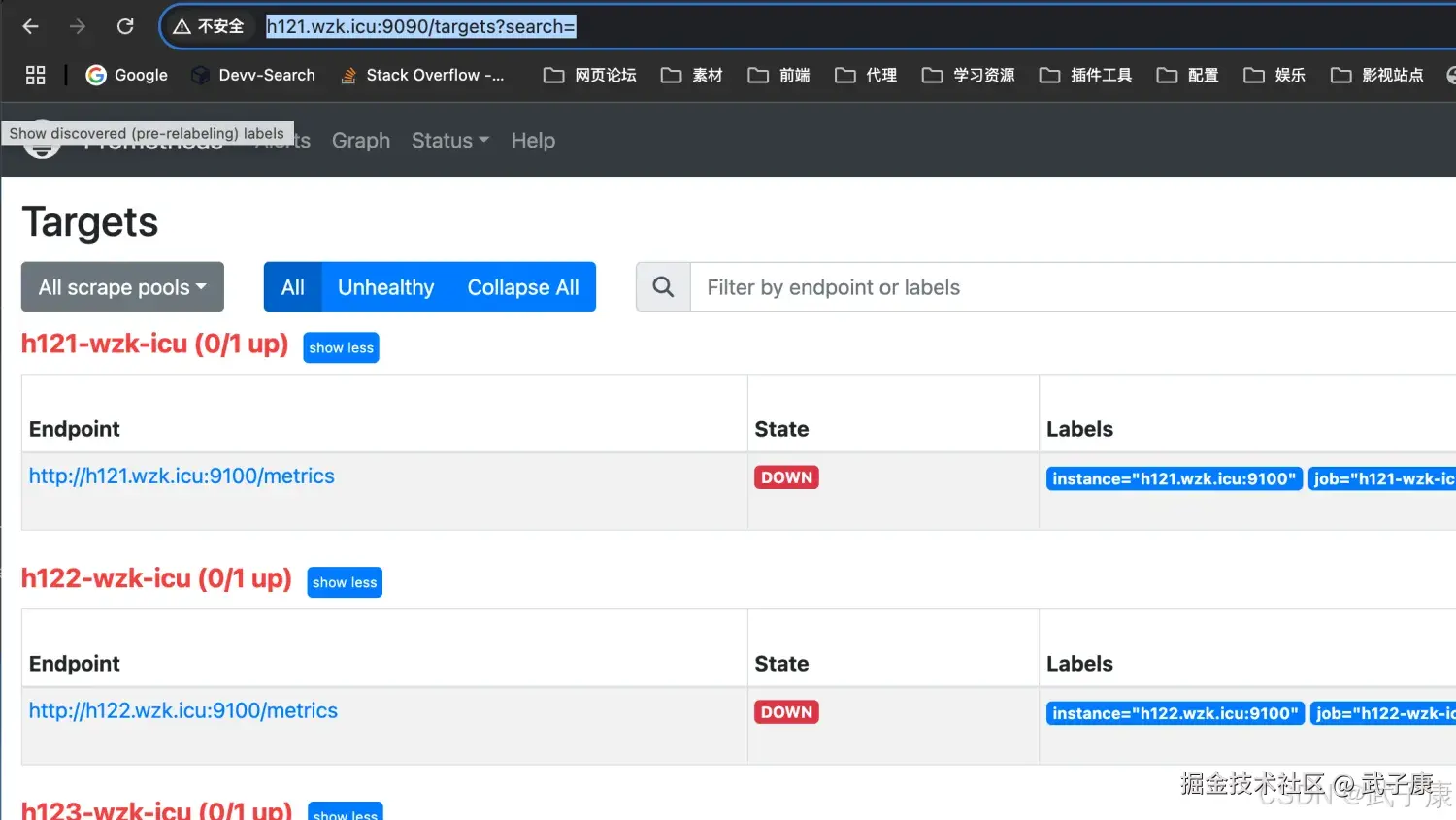Click the job="h121-wzk-icu" label badge

1382,478
